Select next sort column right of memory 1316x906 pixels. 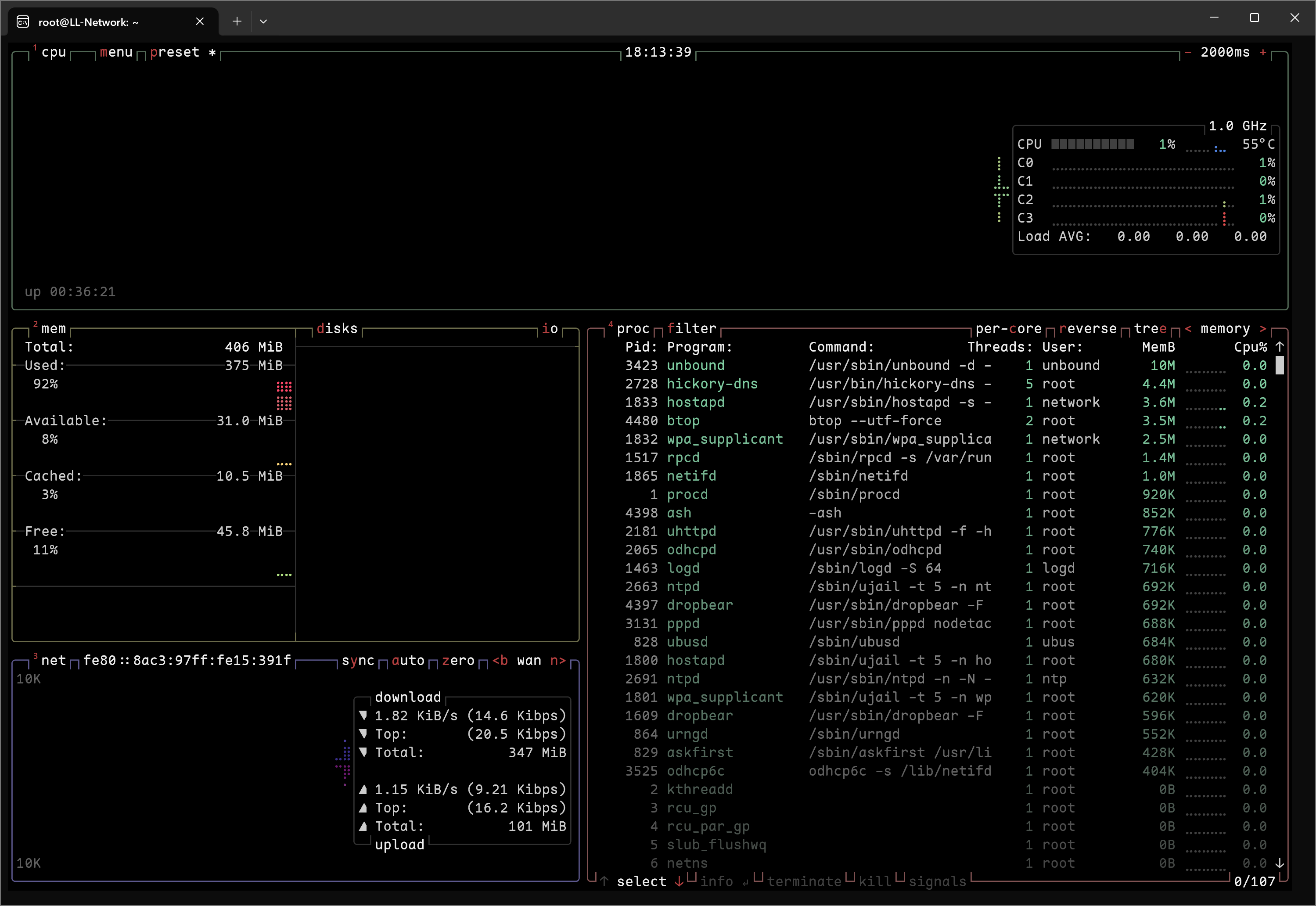pos(1262,329)
